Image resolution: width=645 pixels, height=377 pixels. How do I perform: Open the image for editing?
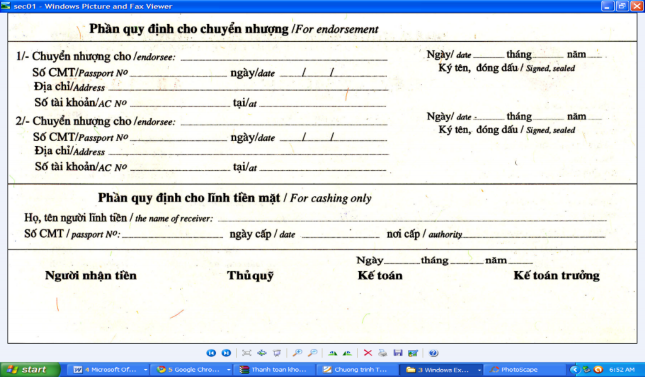413,353
